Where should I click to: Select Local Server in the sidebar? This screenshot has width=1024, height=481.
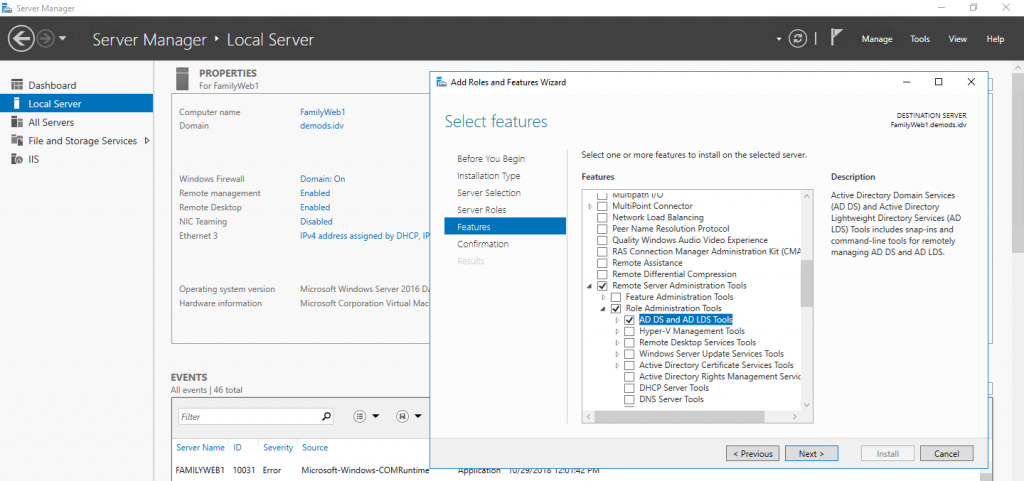(76, 104)
